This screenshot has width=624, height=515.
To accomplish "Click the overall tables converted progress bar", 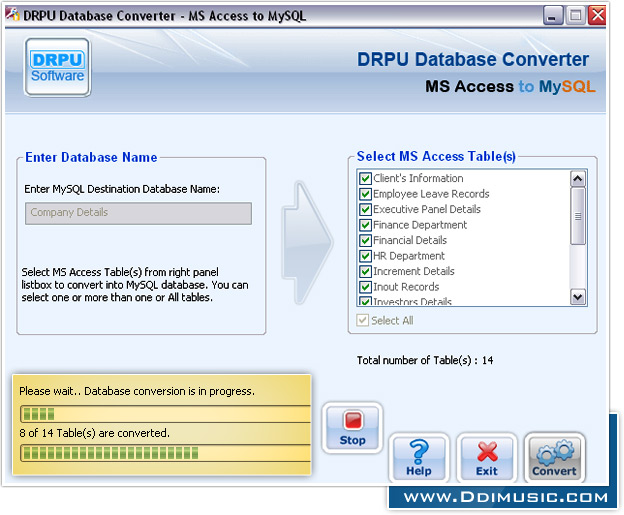I will [x=165, y=453].
